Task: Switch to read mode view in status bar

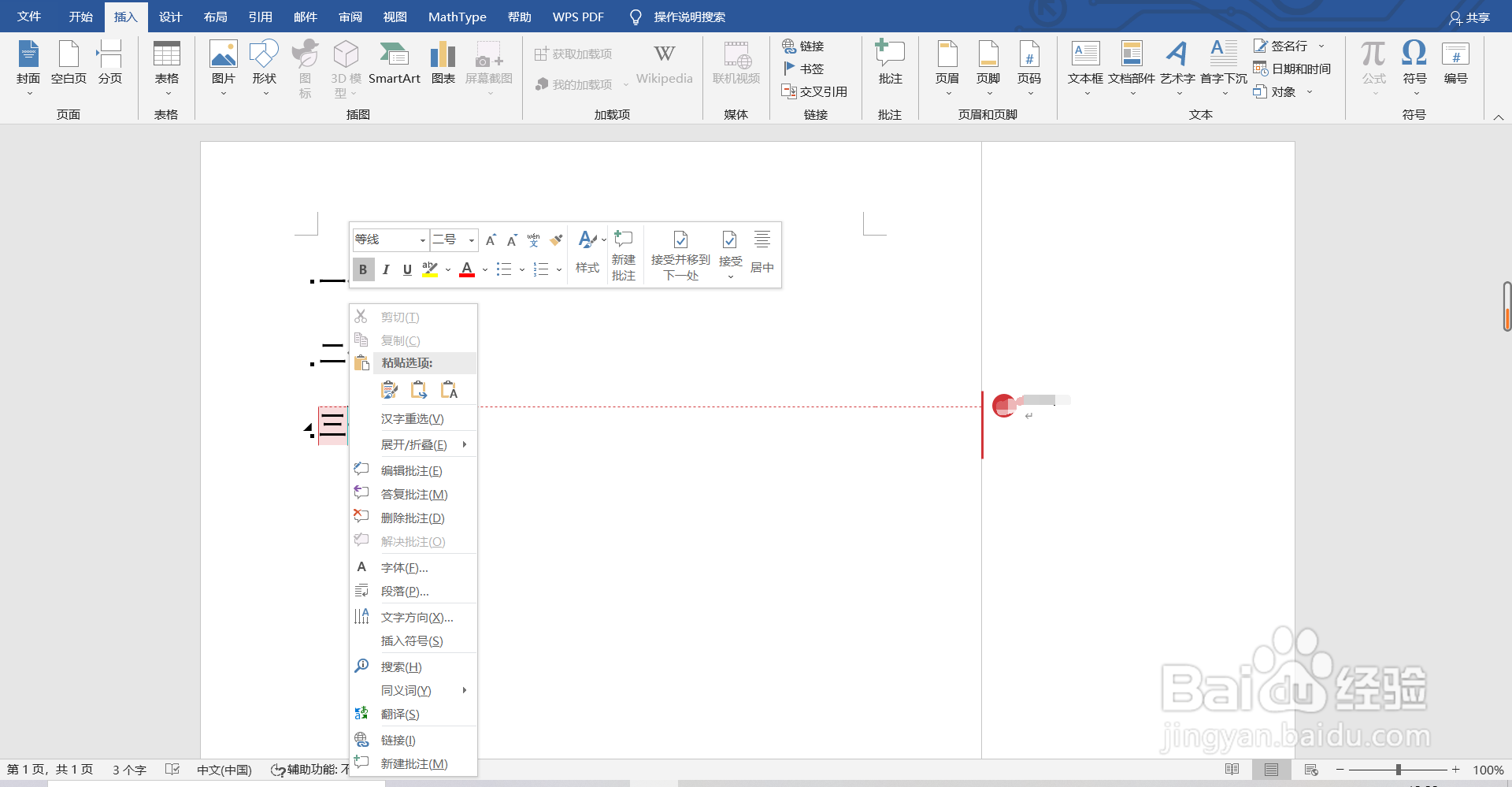Action: (x=1232, y=770)
